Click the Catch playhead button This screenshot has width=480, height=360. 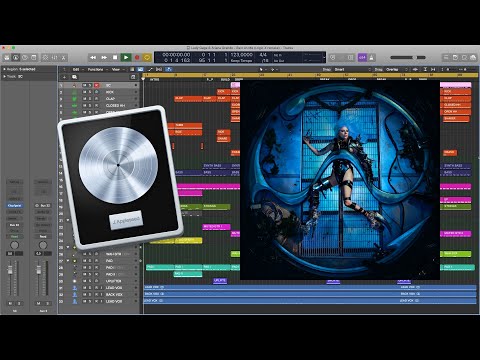tap(169, 69)
